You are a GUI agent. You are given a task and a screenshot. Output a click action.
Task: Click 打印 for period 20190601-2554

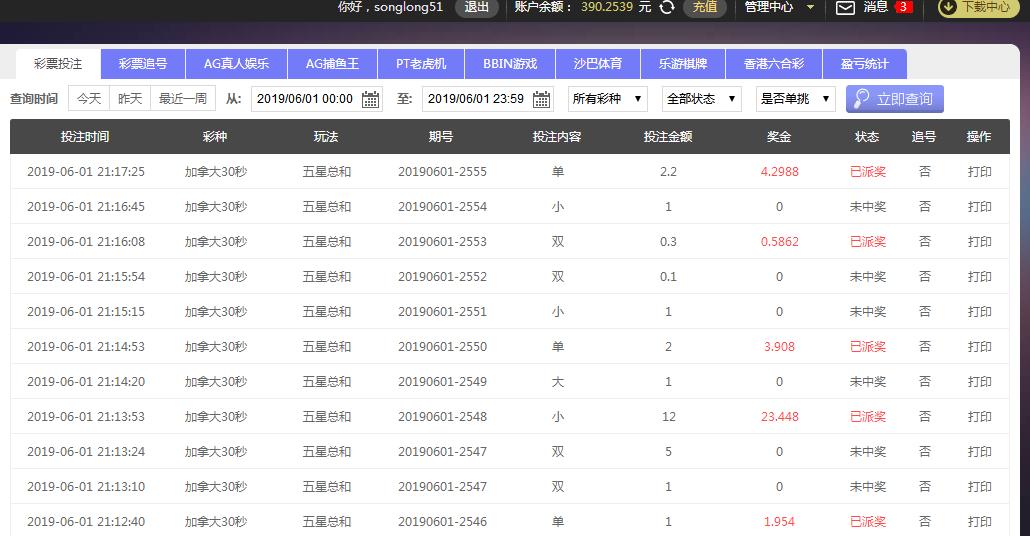[x=979, y=207]
